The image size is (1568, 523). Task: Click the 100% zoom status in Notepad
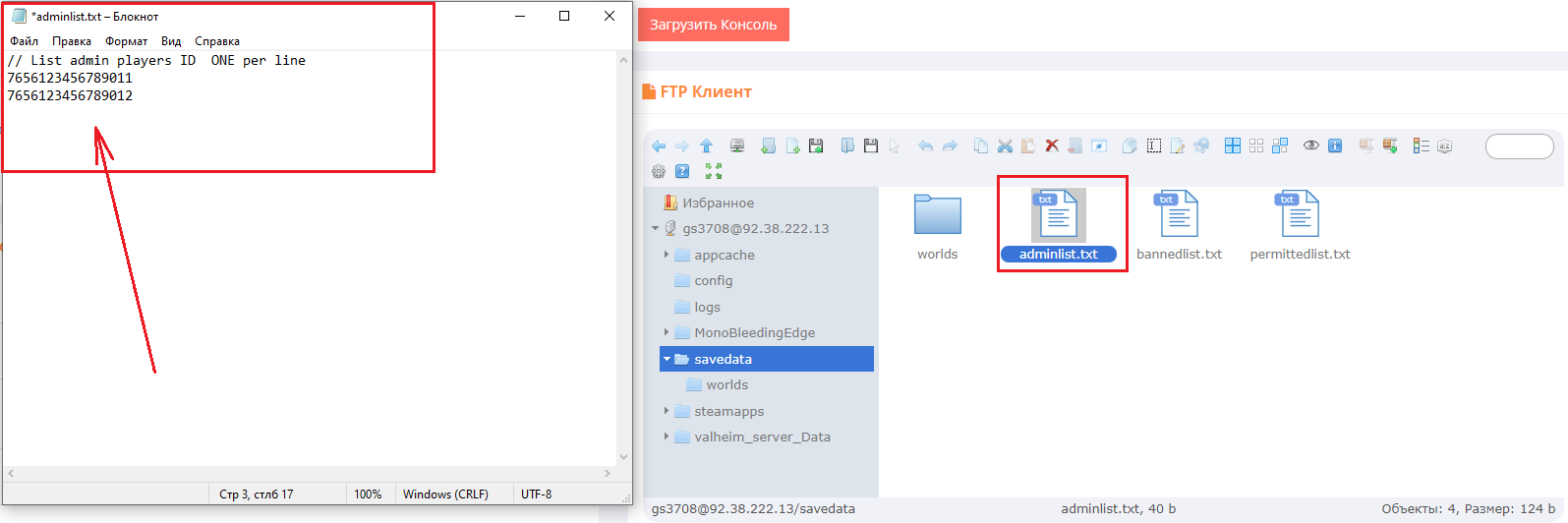pyautogui.click(x=368, y=494)
